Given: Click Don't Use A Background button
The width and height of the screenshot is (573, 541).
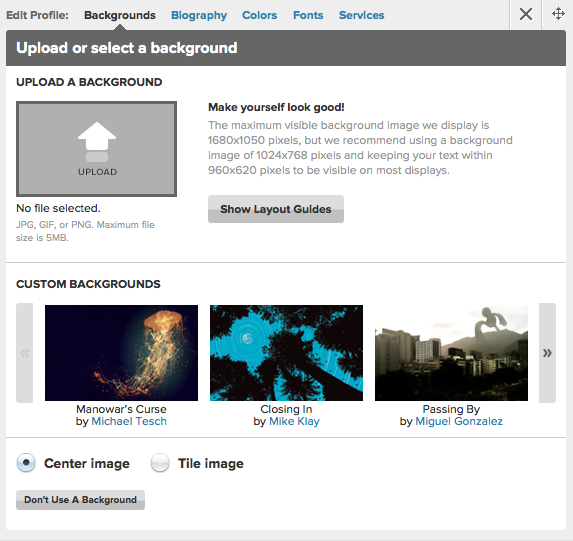Looking at the screenshot, I should (x=80, y=500).
